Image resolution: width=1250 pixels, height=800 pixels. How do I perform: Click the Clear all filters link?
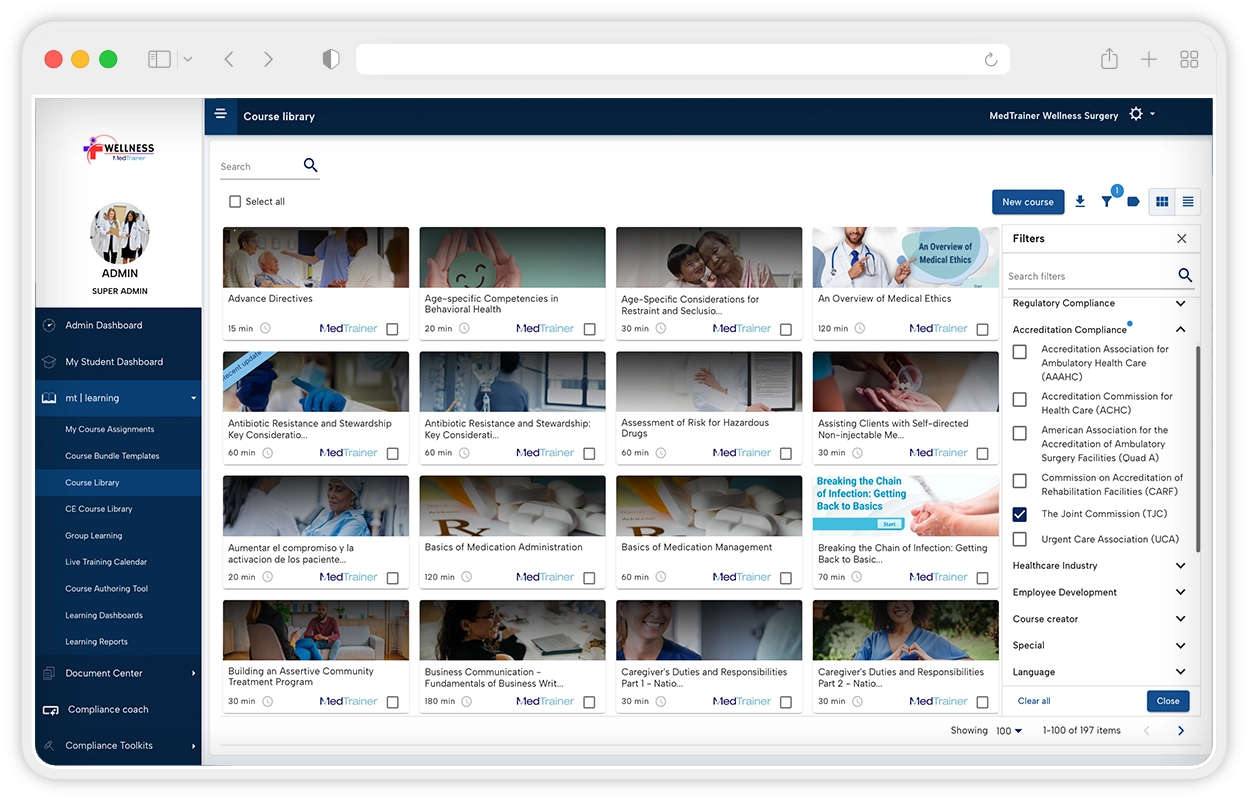[x=1034, y=701]
